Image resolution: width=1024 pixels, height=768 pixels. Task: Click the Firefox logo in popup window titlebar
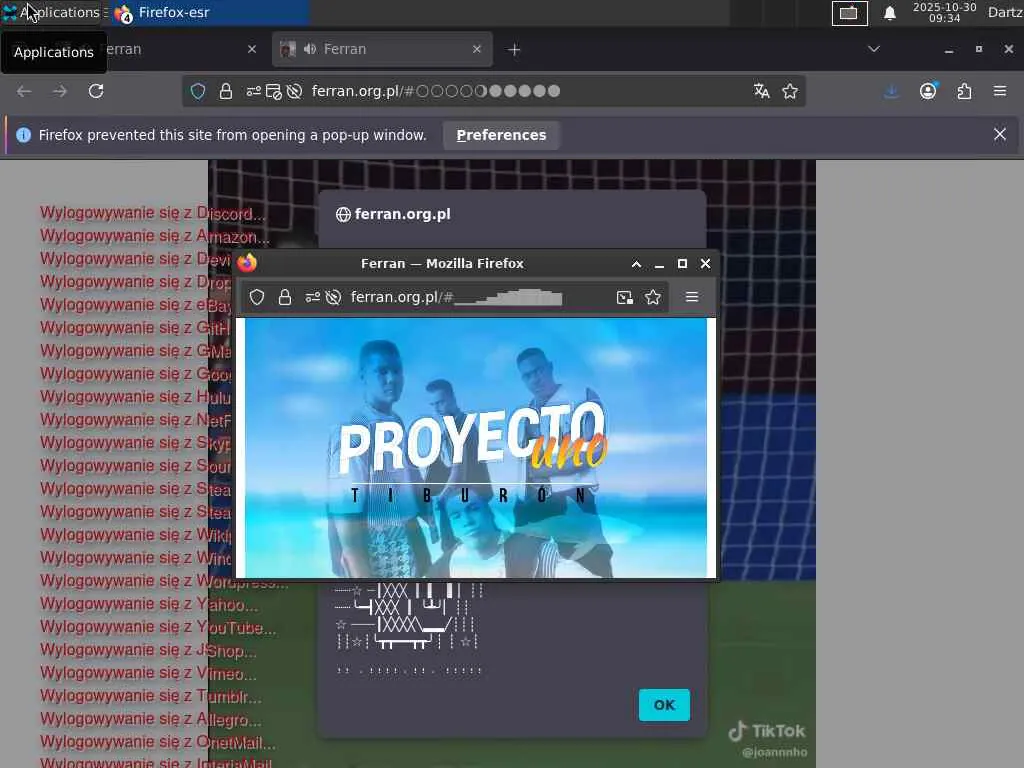click(248, 263)
